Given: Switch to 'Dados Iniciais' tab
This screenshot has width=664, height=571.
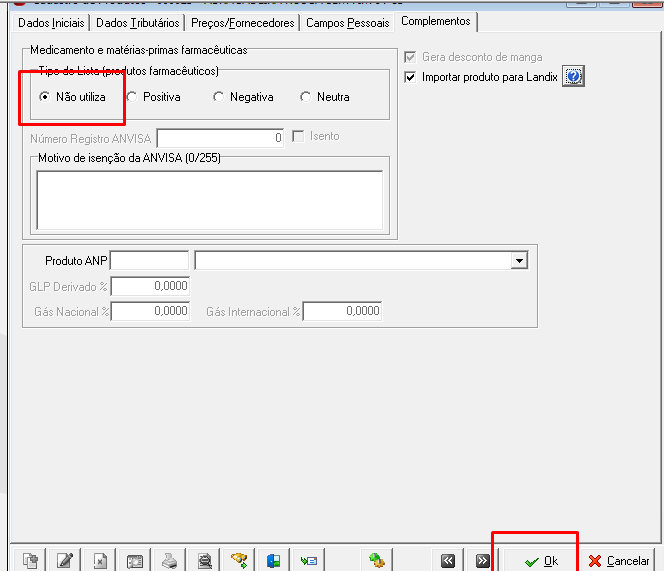Looking at the screenshot, I should click(51, 23).
